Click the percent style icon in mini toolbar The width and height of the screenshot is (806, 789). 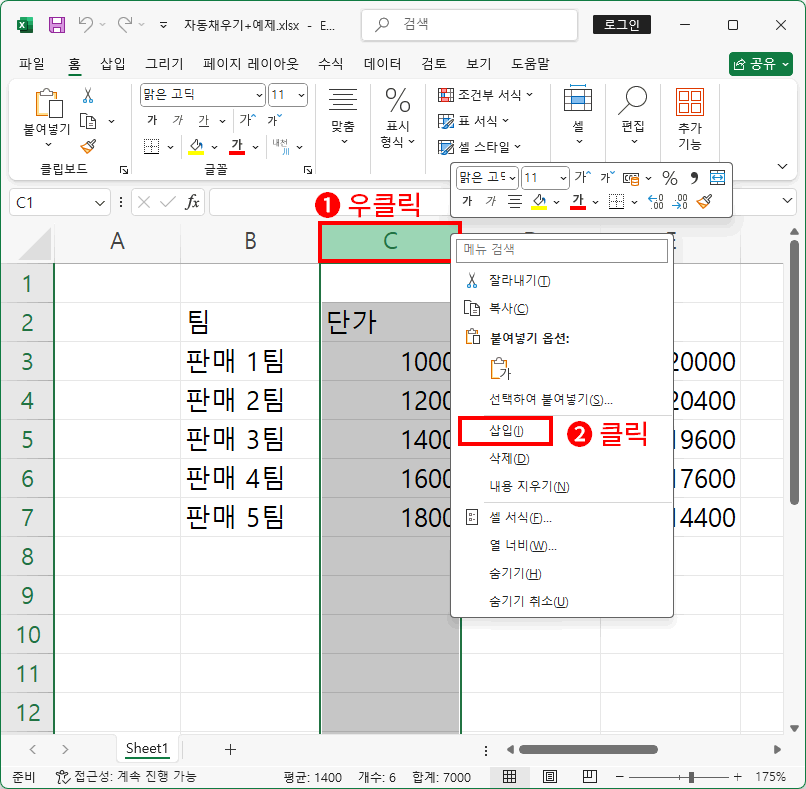(669, 178)
